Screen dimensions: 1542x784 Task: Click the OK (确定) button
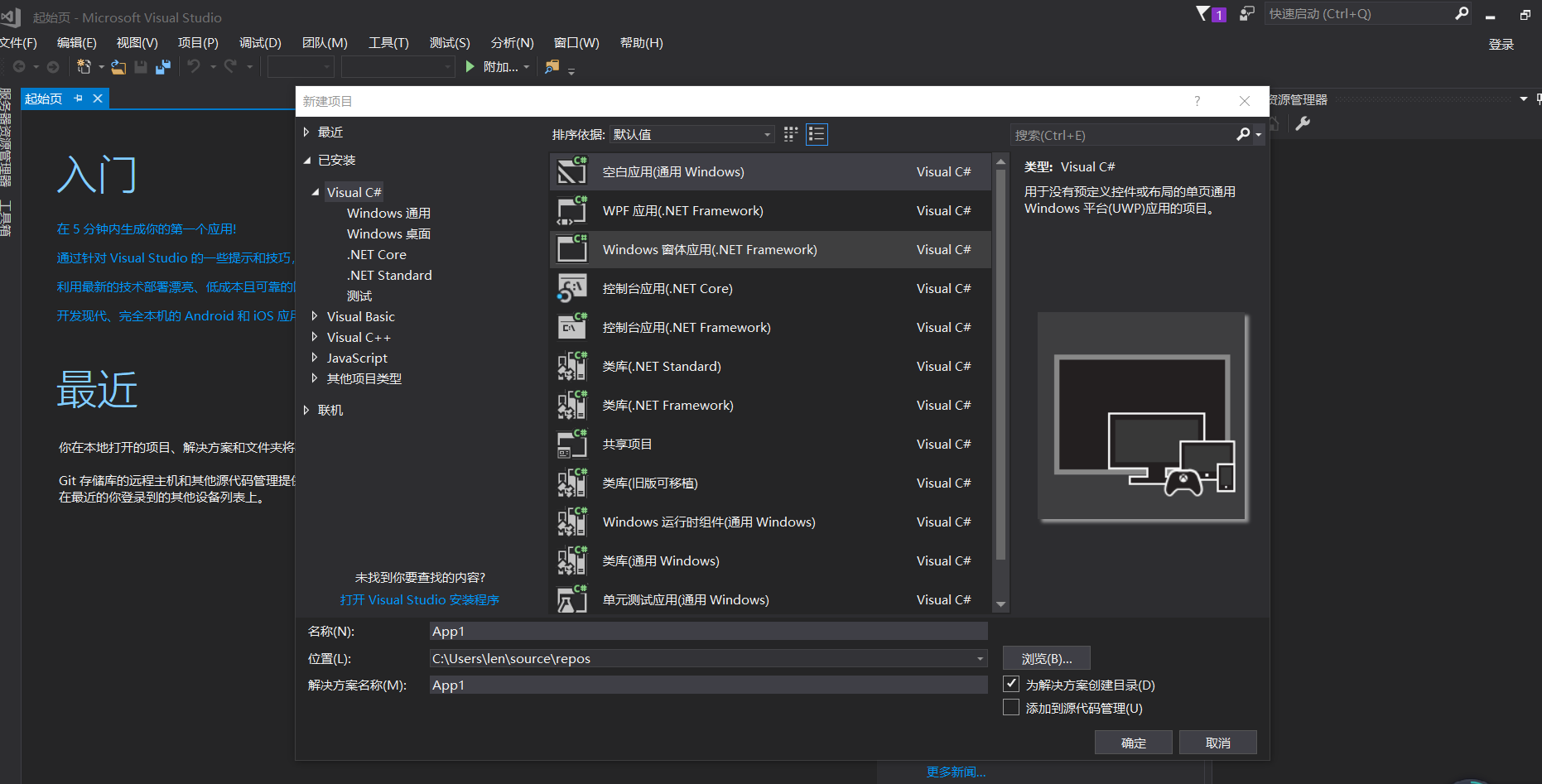[1133, 743]
